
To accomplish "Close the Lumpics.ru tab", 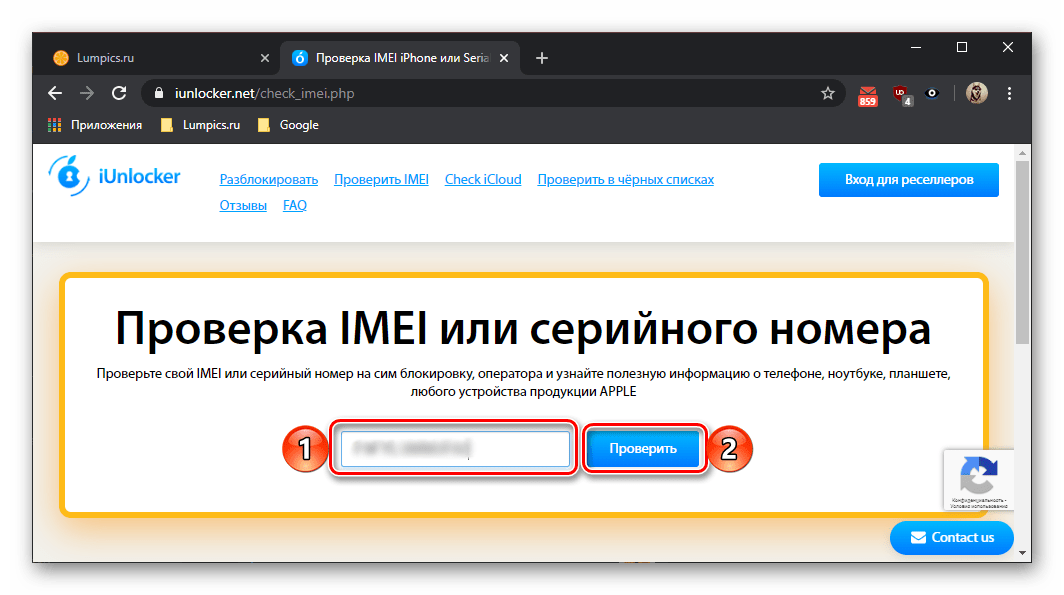I will 265,58.
